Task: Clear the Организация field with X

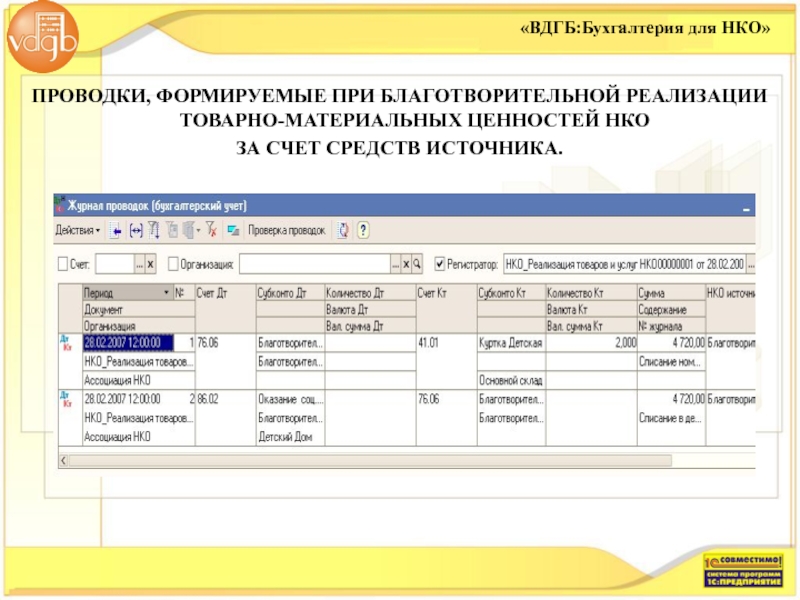Action: [406, 264]
